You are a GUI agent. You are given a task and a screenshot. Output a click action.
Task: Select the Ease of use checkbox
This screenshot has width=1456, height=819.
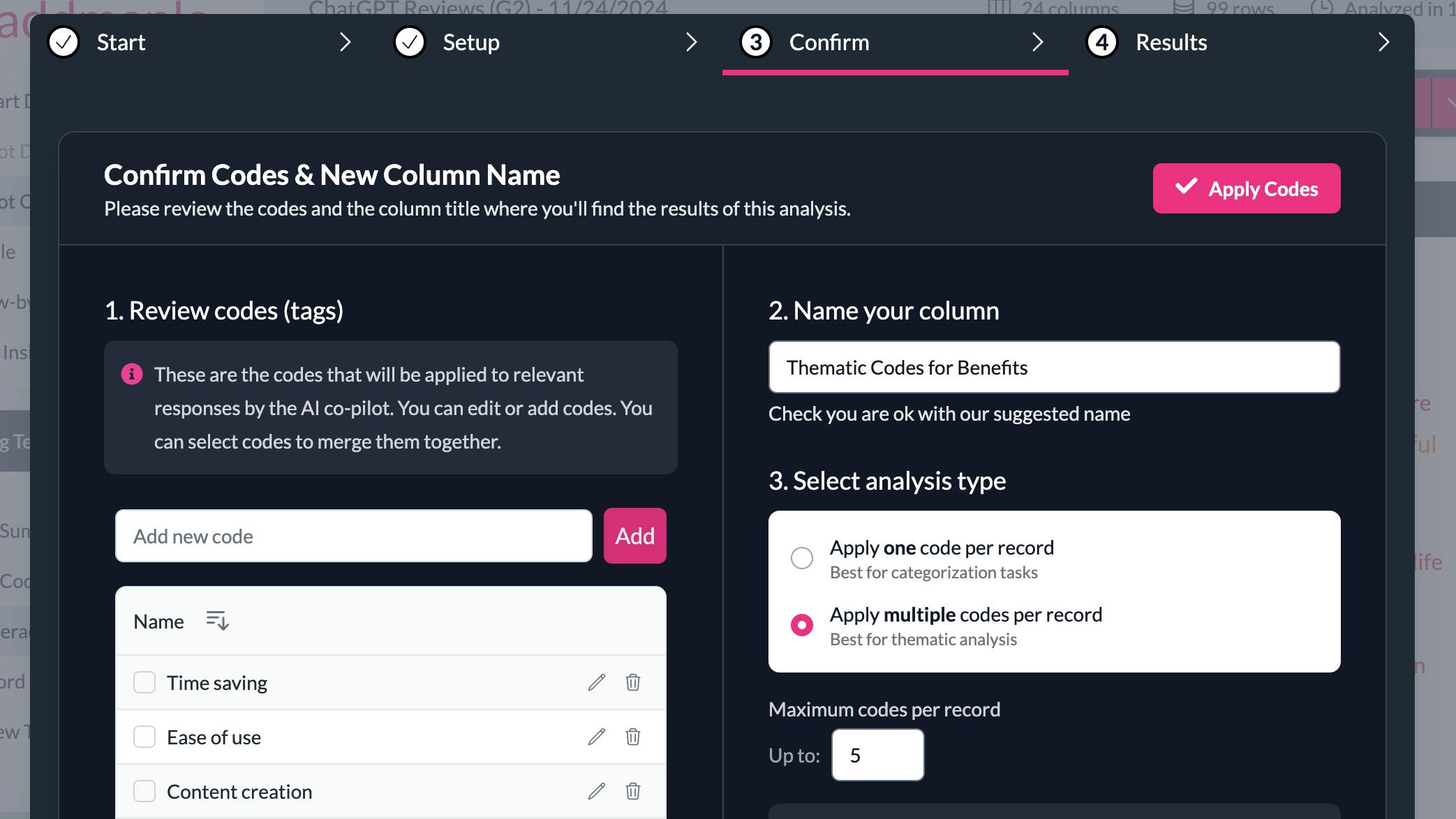coord(144,737)
